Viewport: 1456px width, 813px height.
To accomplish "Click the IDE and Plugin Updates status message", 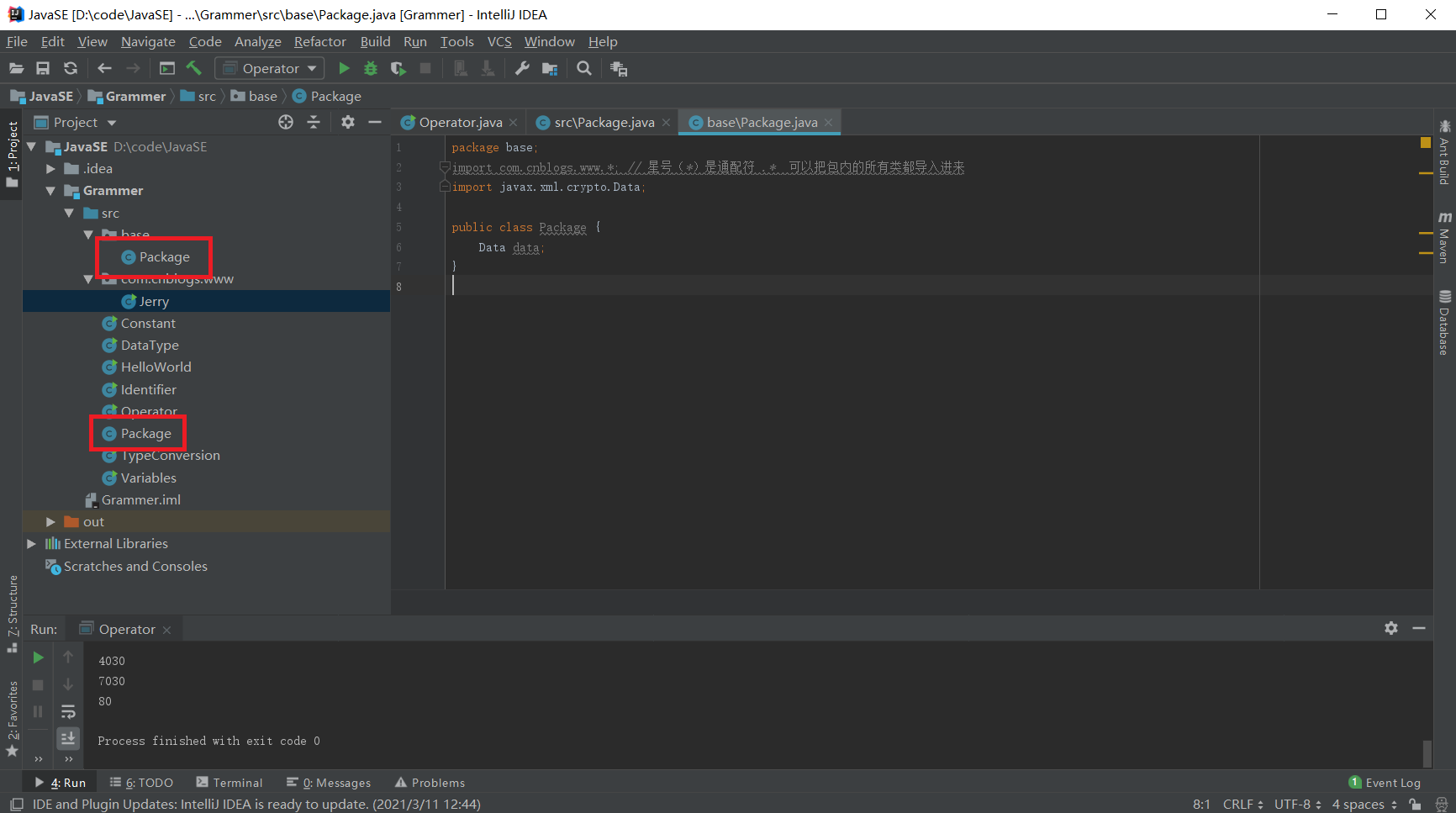I will point(256,805).
